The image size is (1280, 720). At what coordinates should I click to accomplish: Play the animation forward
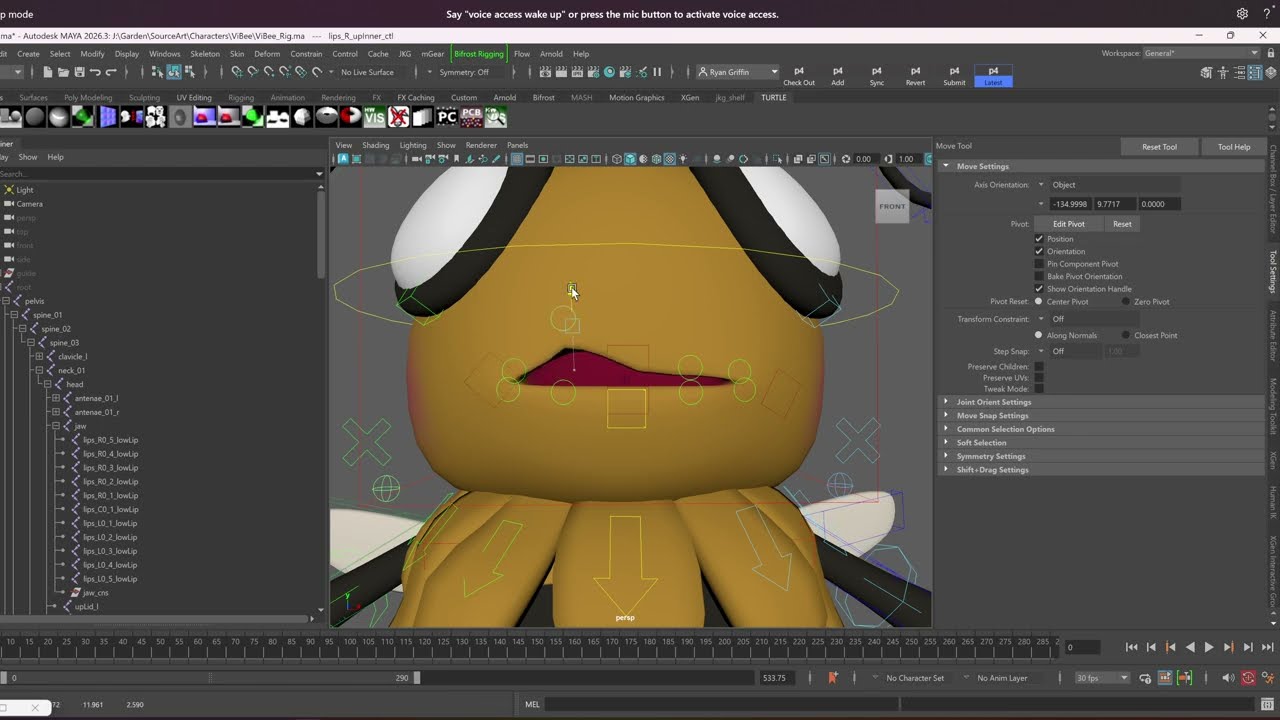(x=1209, y=647)
